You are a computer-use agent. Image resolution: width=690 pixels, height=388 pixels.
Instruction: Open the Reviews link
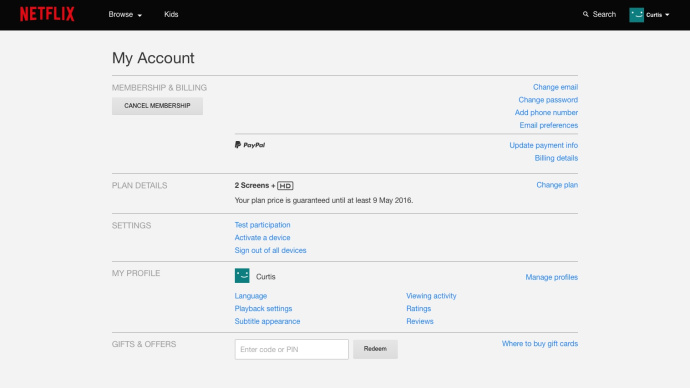point(420,322)
